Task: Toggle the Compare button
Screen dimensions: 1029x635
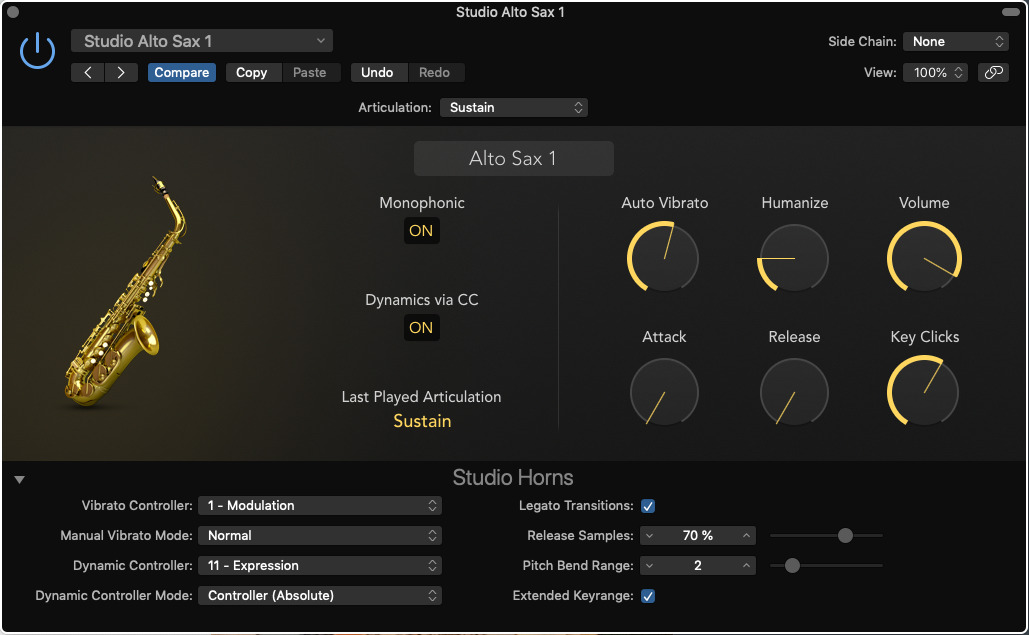Action: 182,72
